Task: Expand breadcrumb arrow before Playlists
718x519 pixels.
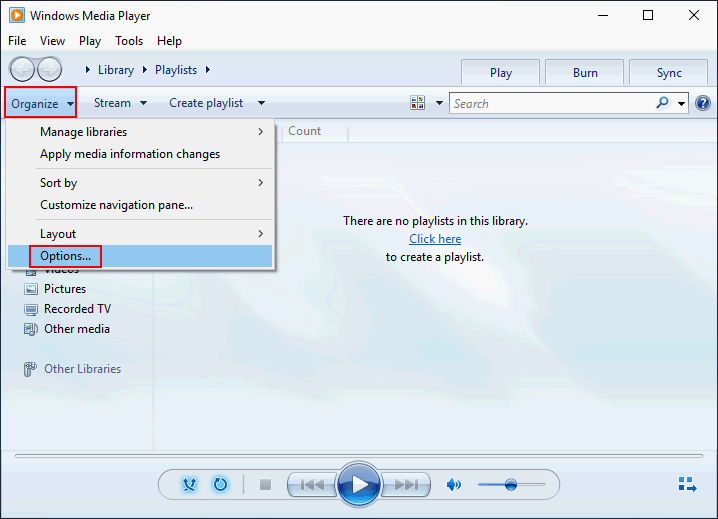Action: pyautogui.click(x=145, y=70)
